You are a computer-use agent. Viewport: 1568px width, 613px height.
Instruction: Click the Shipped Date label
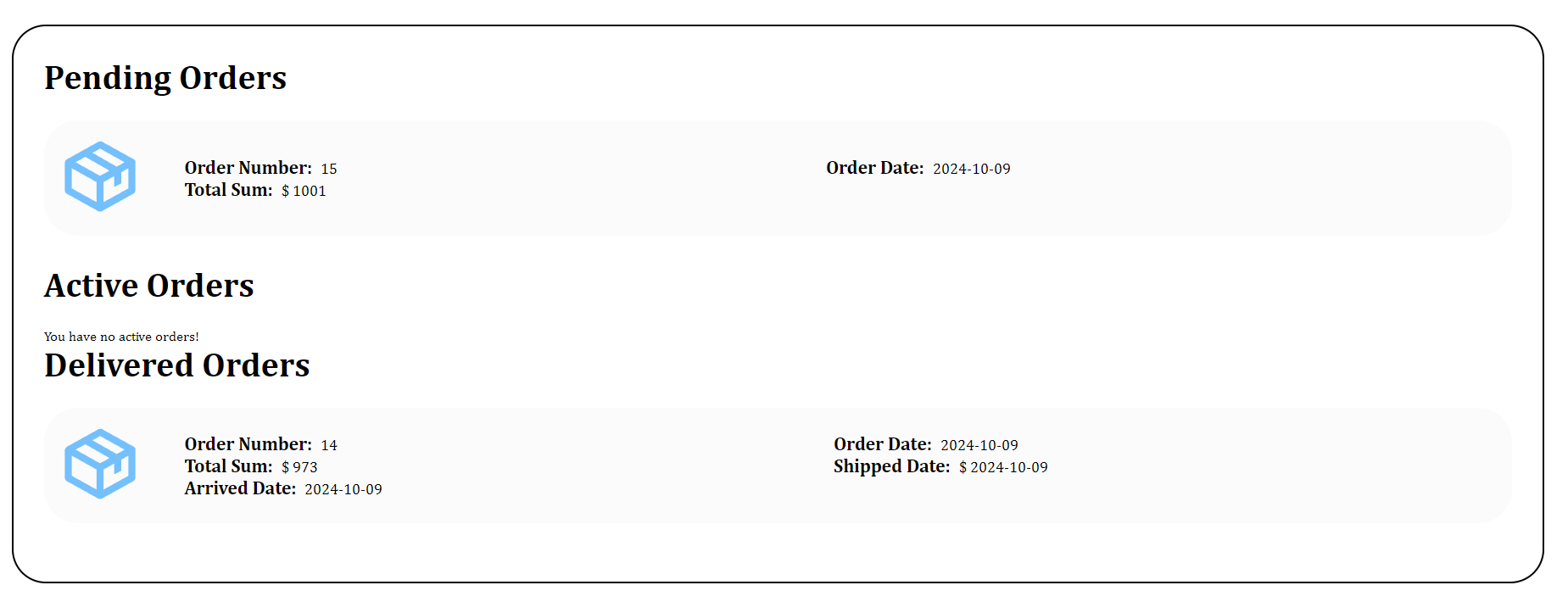[891, 466]
